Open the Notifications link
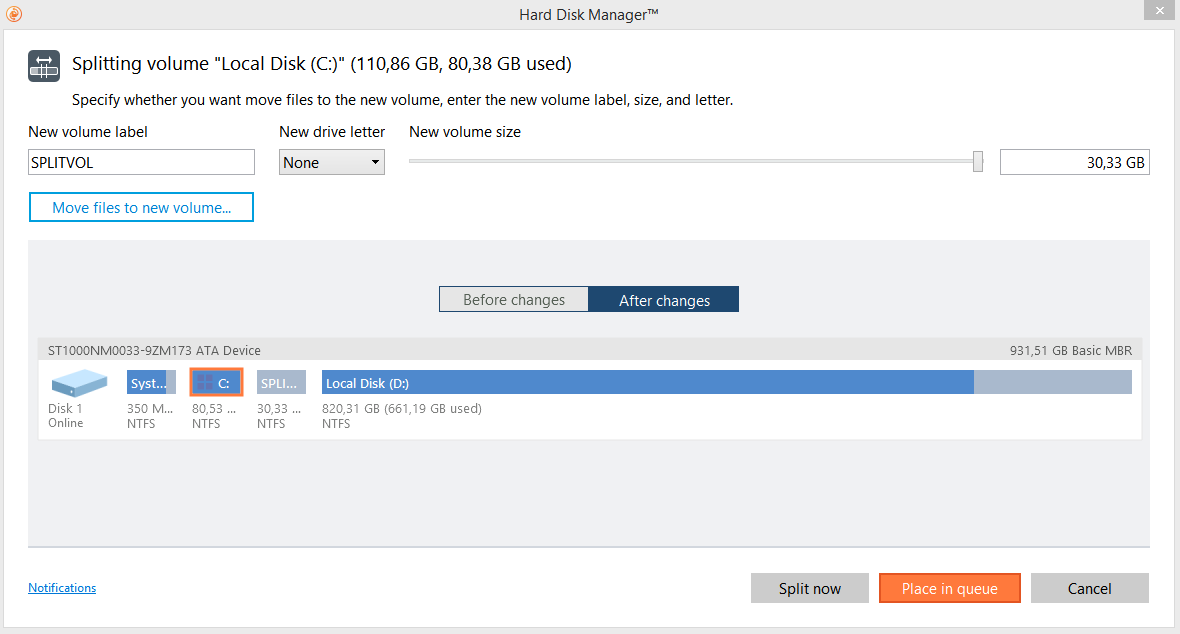 point(62,588)
